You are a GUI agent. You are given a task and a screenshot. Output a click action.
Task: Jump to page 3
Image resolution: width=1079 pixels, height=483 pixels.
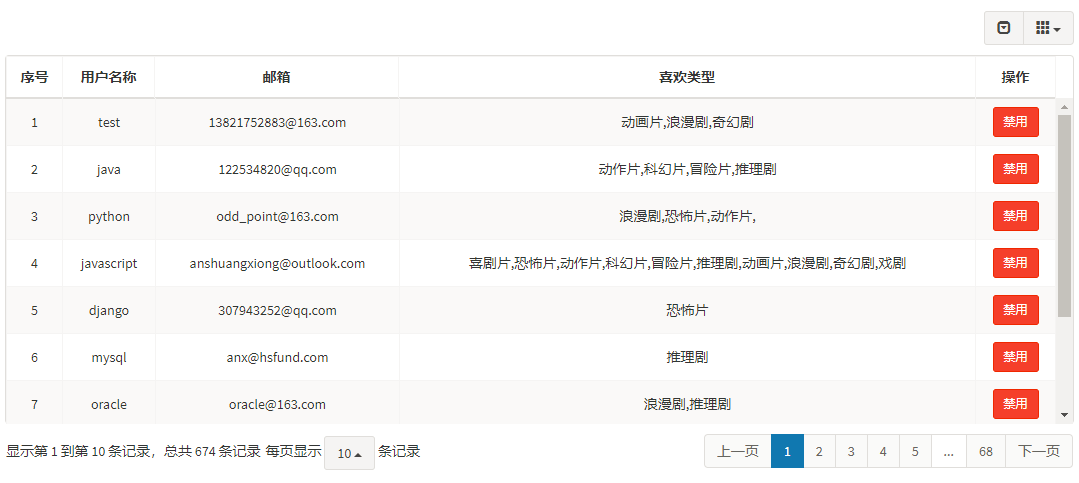click(851, 451)
